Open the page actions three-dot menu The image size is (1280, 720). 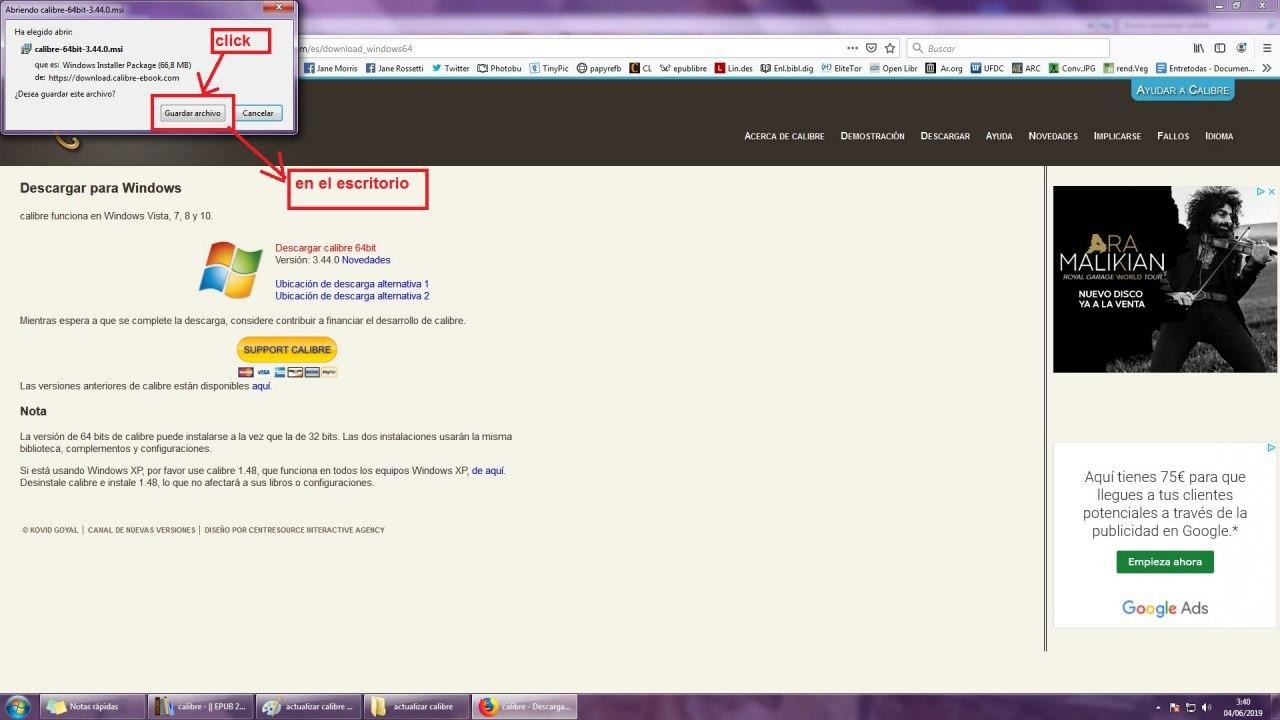[852, 48]
